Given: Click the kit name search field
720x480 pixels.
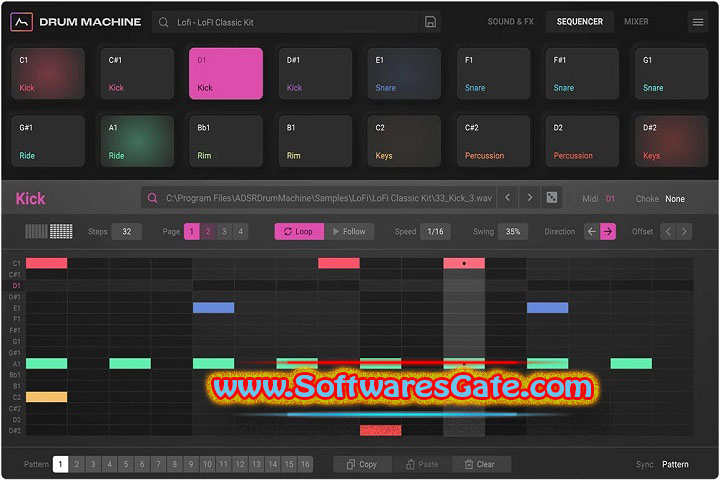Looking at the screenshot, I should pos(286,22).
